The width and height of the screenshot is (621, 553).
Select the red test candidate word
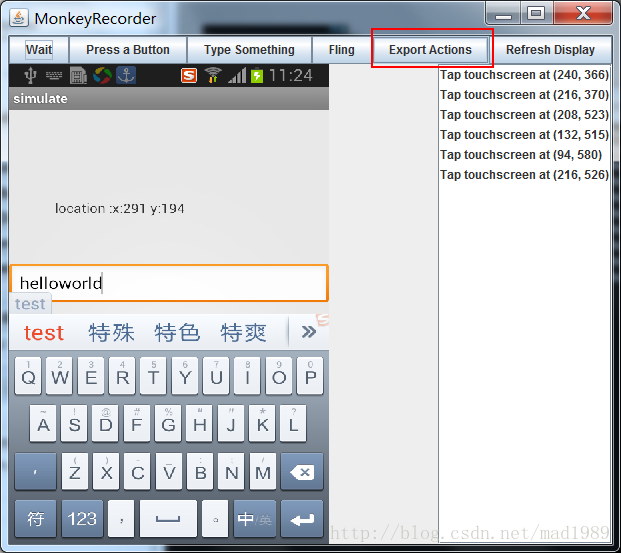point(44,332)
